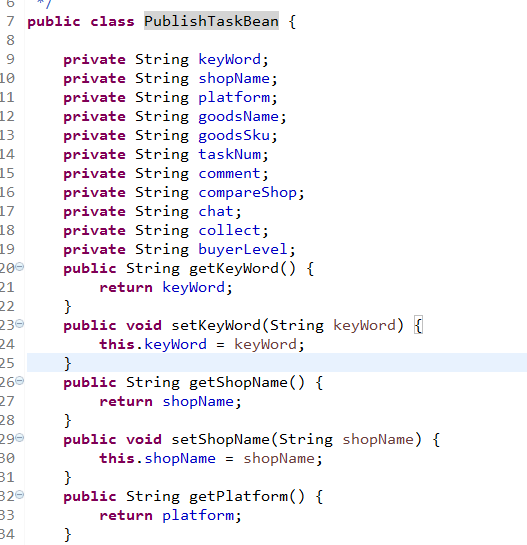Screen dimensions: 527x545
Task: Click the collect field name
Action: (x=229, y=230)
